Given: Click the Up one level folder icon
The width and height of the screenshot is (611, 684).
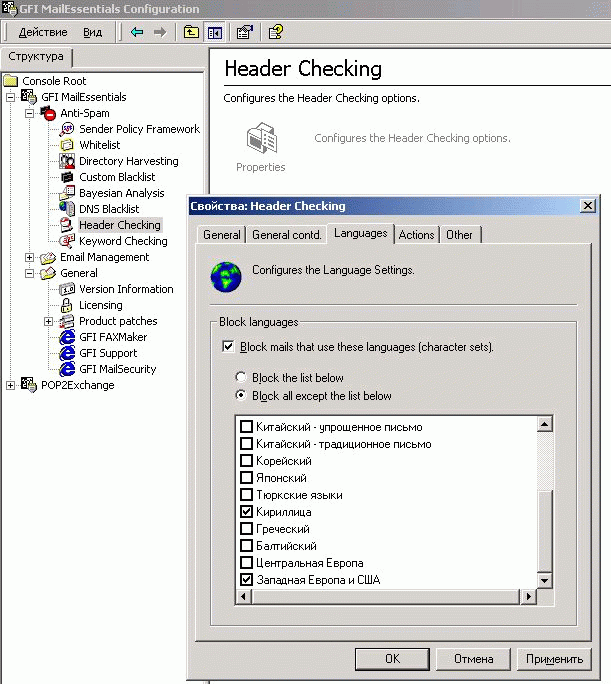Looking at the screenshot, I should [x=191, y=32].
